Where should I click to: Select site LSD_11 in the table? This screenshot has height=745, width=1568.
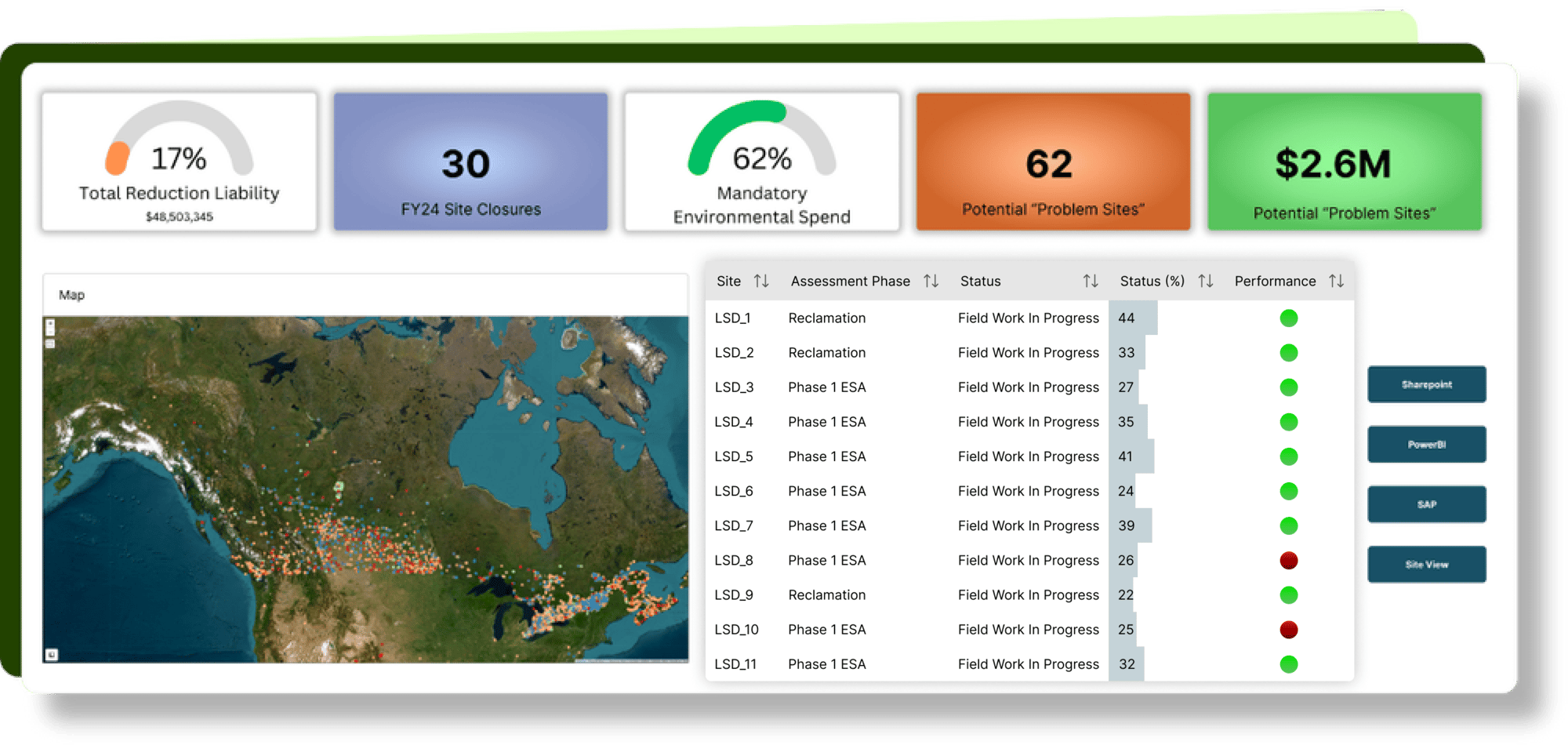tap(735, 664)
